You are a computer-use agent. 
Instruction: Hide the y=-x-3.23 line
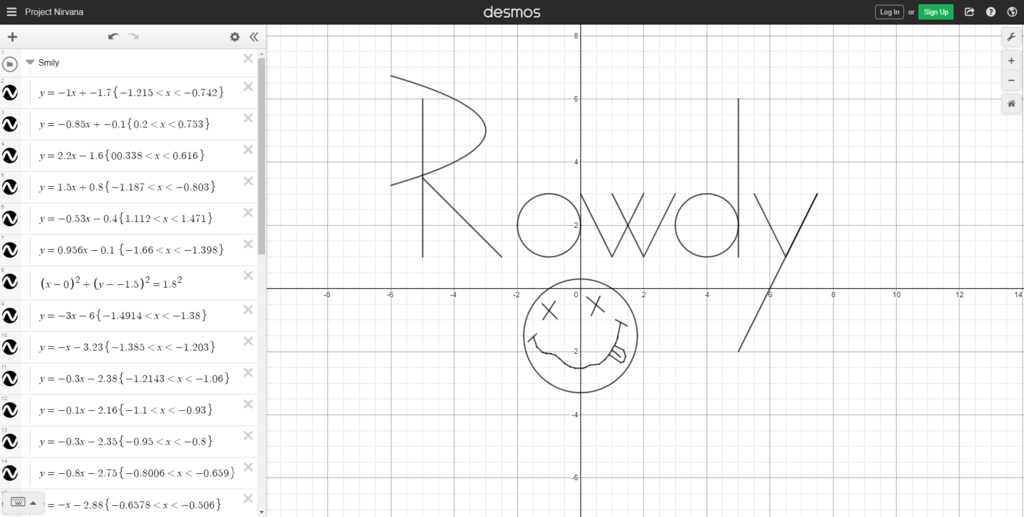click(x=10, y=347)
